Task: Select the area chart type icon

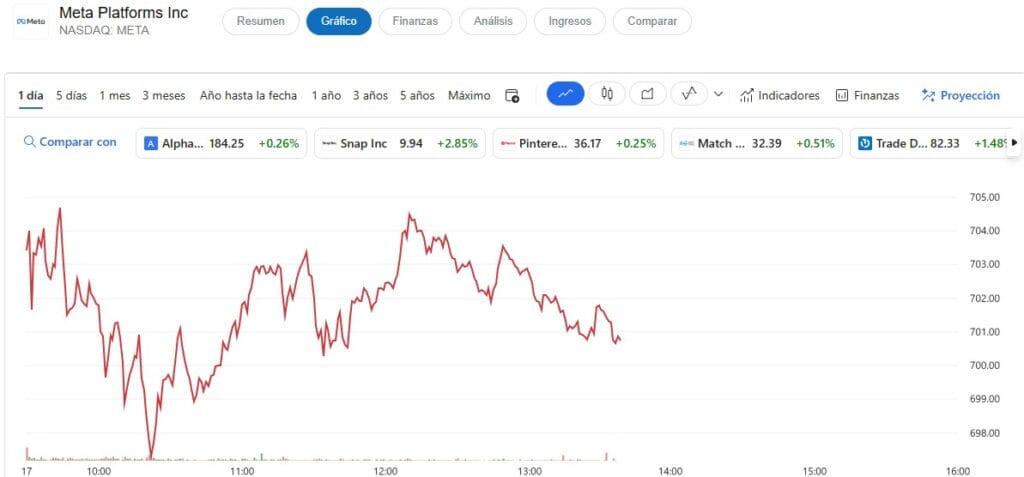Action: 647,95
